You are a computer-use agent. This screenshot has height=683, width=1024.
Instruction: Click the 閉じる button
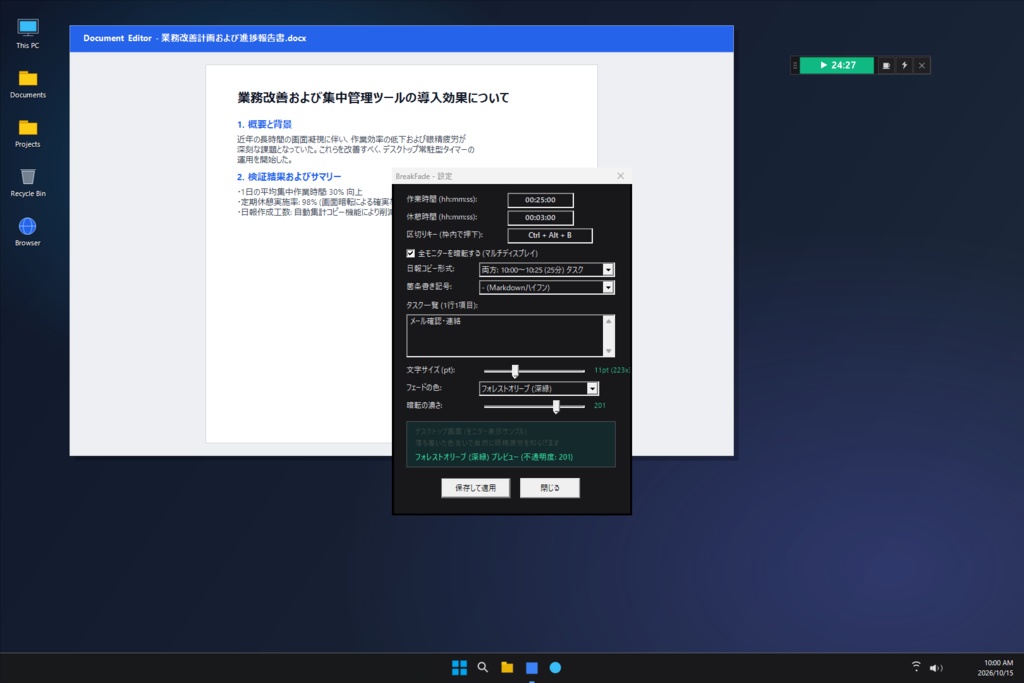pos(549,488)
